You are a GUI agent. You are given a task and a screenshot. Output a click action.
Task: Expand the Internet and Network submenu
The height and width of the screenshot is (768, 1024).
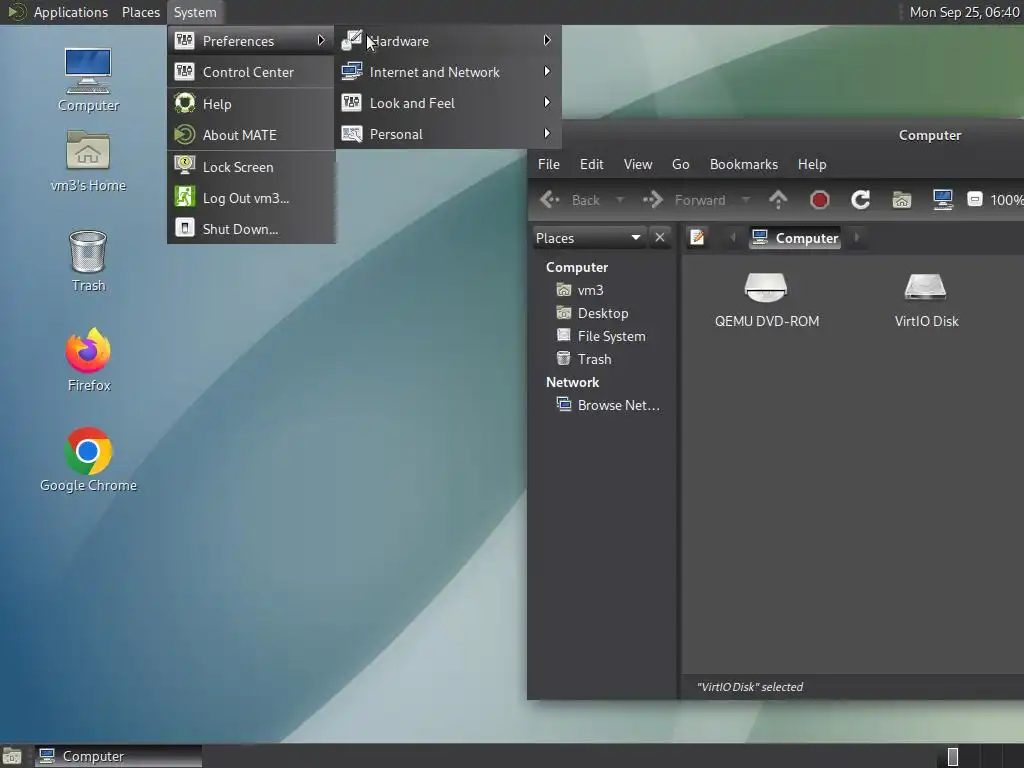click(x=447, y=72)
